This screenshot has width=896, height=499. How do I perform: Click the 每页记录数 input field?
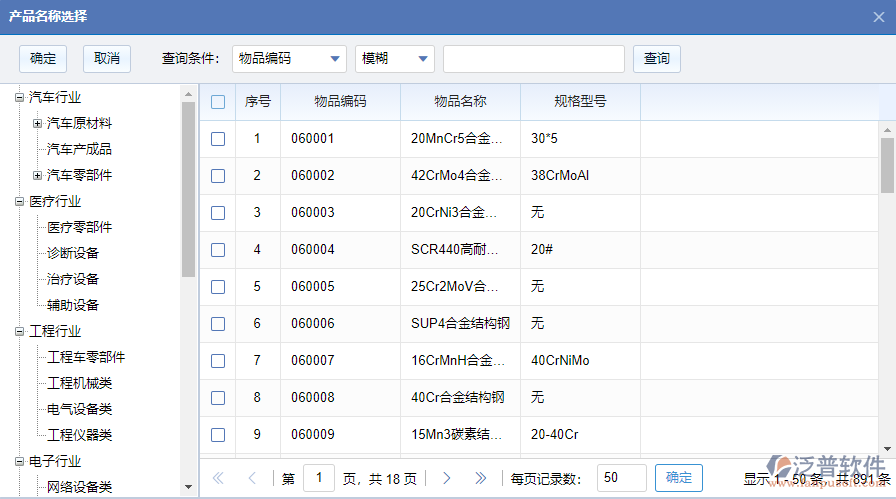[622, 478]
